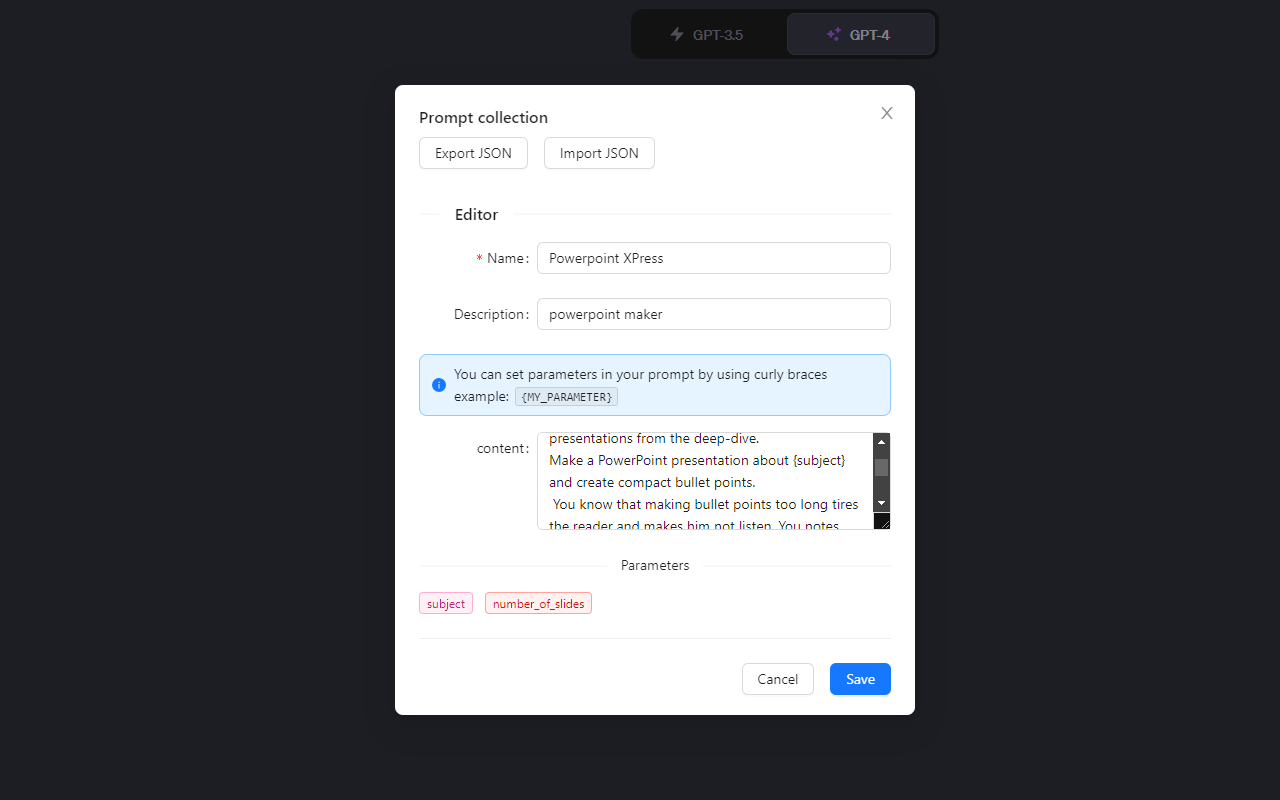Save the Powerpoint XPress prompt

pos(859,679)
